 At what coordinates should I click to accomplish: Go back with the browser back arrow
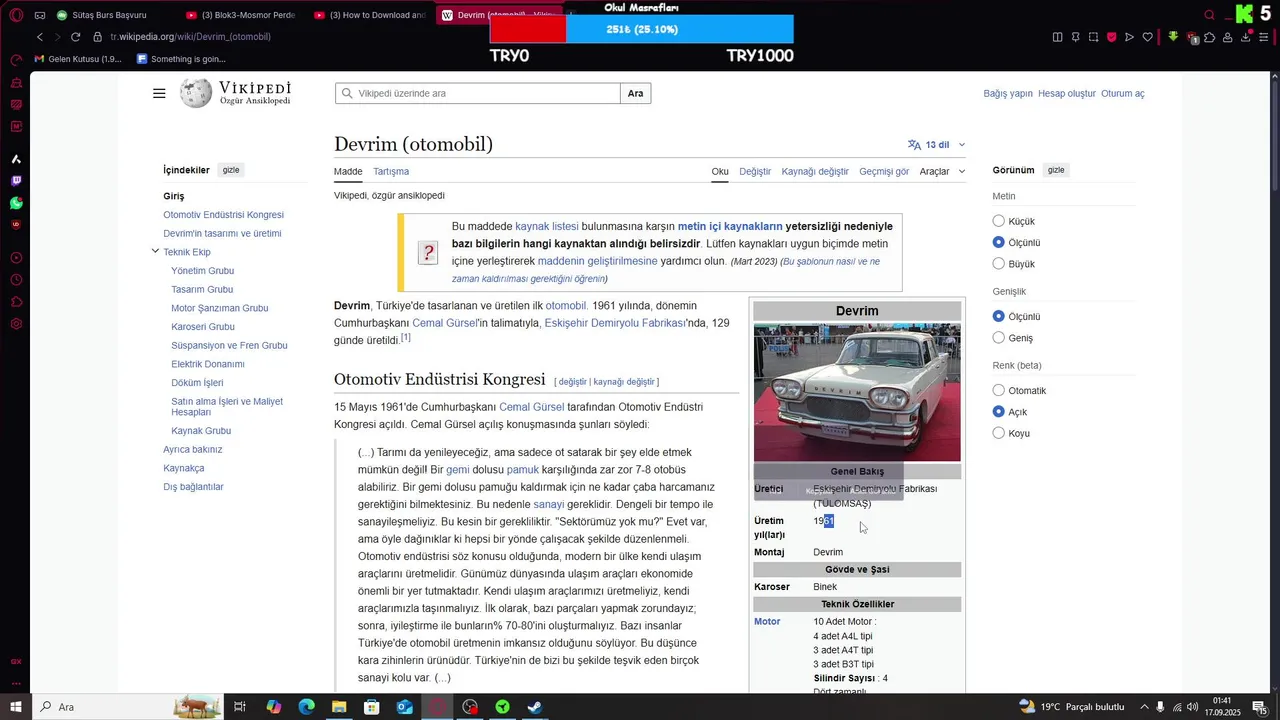click(40, 37)
